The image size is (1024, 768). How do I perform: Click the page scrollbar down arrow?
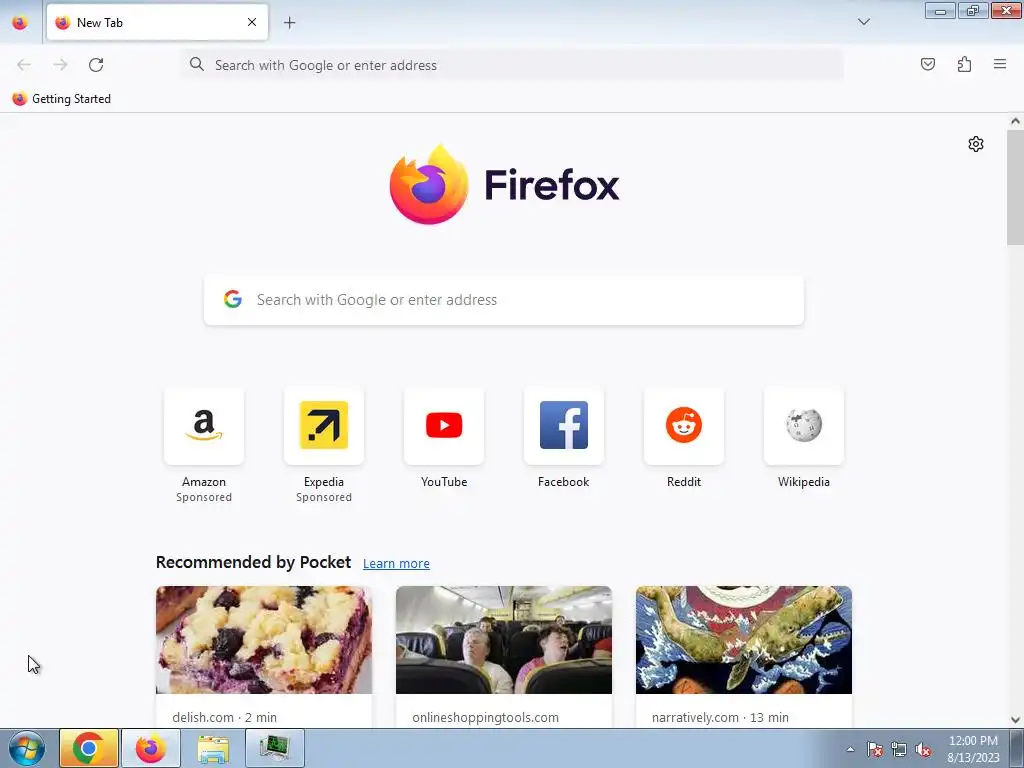tap(1015, 720)
